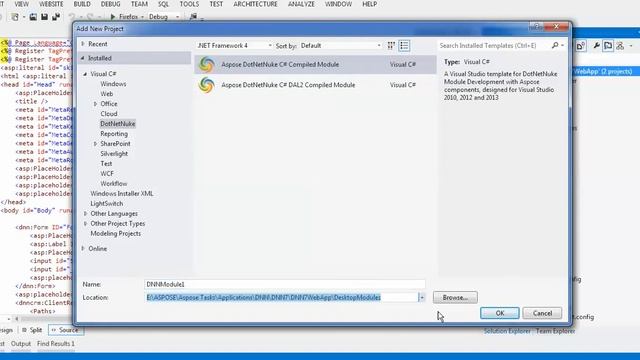The width and height of the screenshot is (640, 360).
Task: Click the Undo arrow in the toolbar
Action: pyautogui.click(x=72, y=17)
